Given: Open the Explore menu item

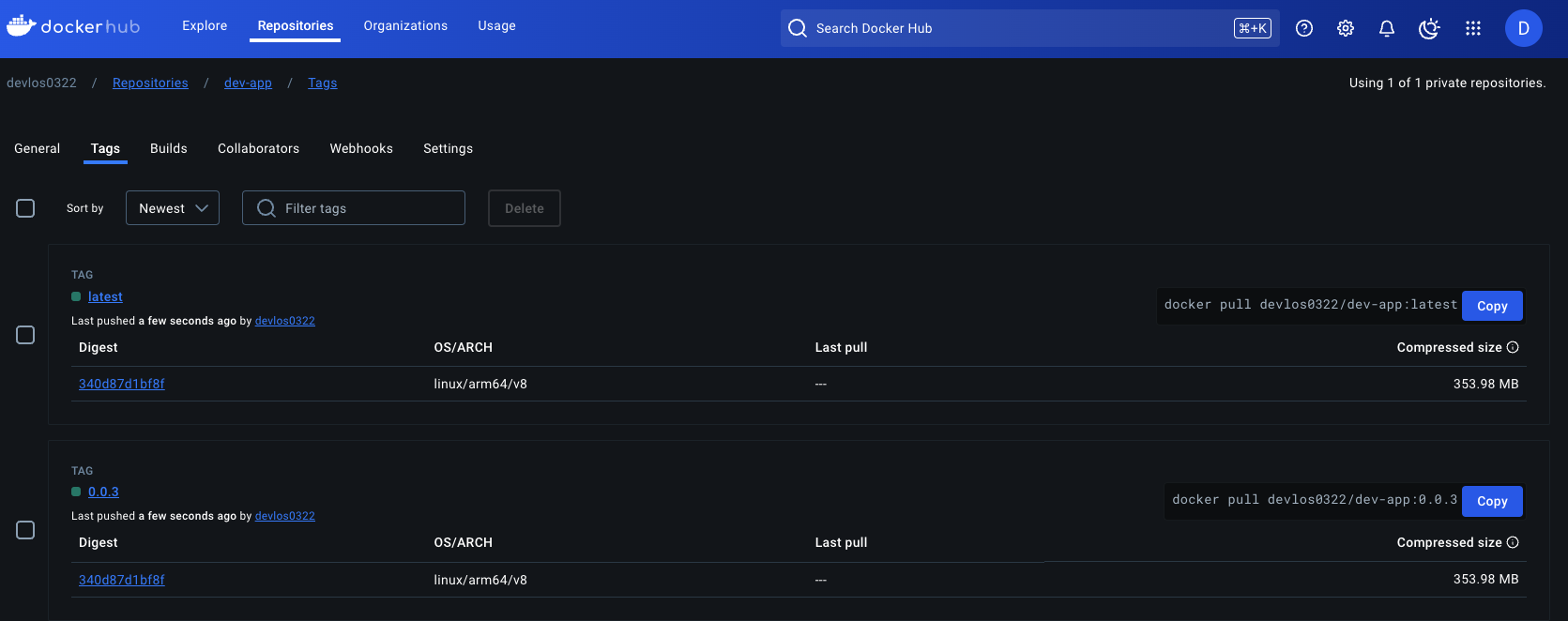Looking at the screenshot, I should [205, 25].
